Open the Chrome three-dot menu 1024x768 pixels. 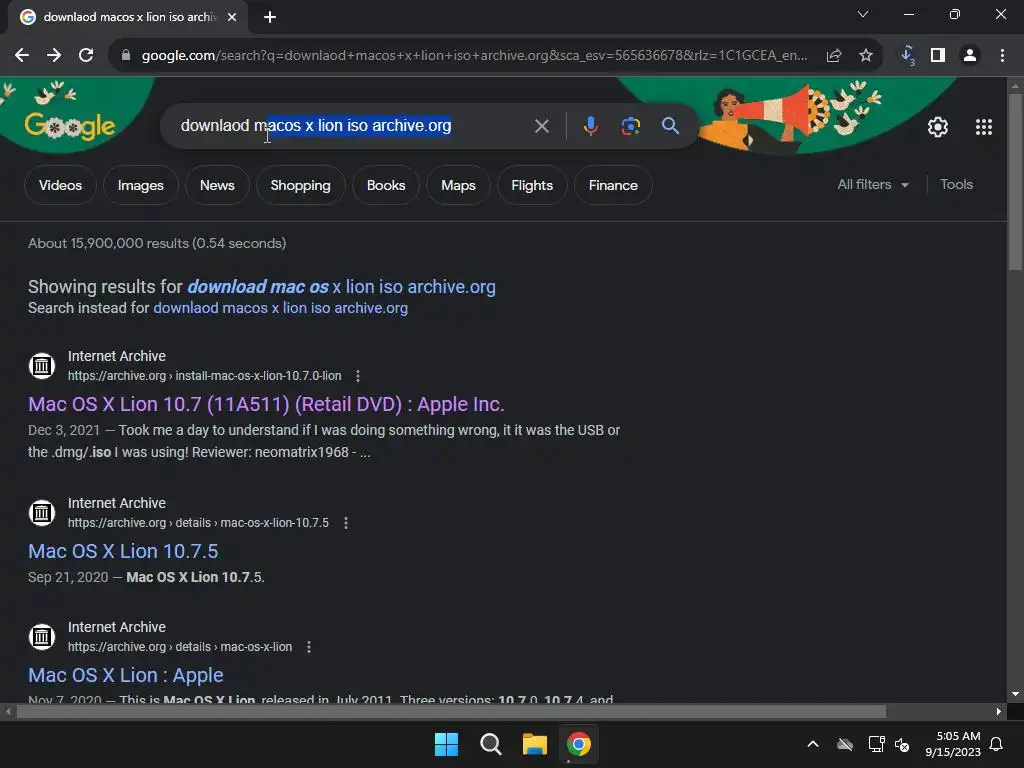1002,56
